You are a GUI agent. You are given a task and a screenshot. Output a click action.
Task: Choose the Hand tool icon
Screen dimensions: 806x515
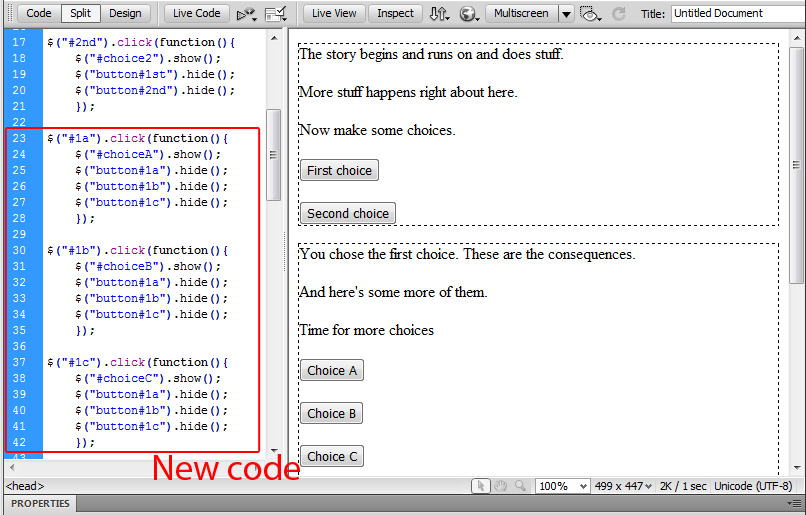[501, 486]
